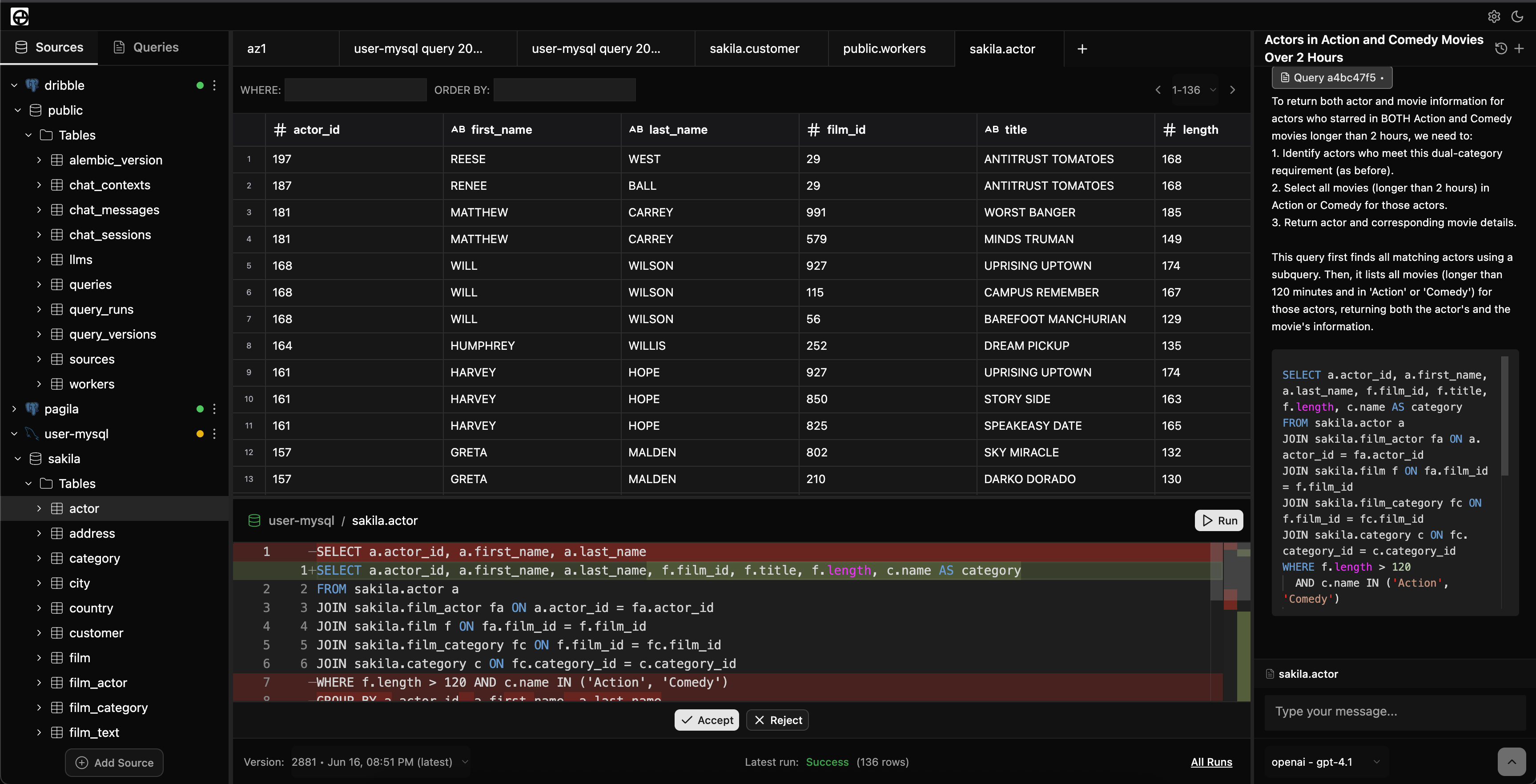Image resolution: width=1536 pixels, height=784 pixels.
Task: Open the sakila.customer tab
Action: click(761, 49)
